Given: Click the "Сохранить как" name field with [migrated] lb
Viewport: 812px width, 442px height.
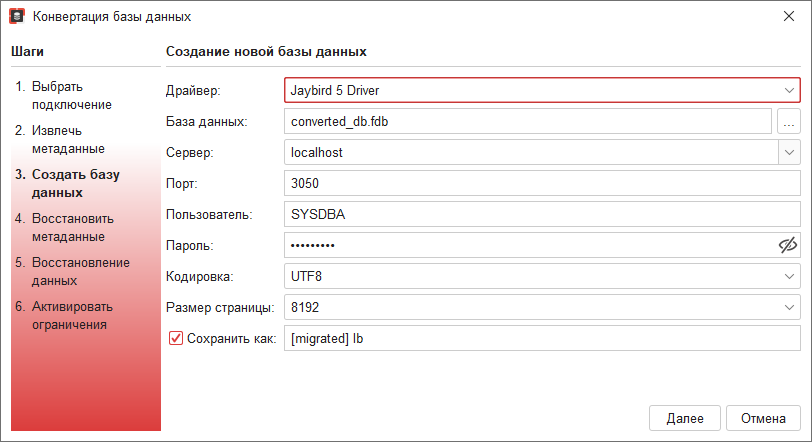Looking at the screenshot, I should [542, 338].
